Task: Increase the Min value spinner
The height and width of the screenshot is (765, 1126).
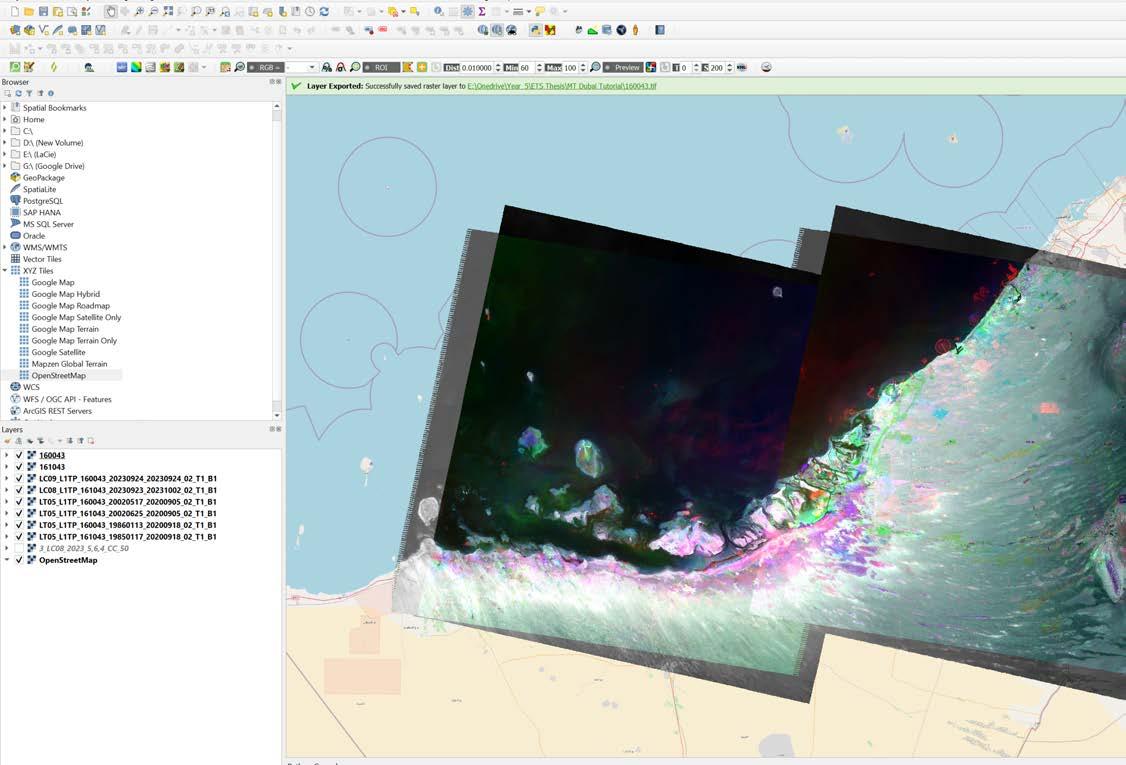Action: point(539,65)
